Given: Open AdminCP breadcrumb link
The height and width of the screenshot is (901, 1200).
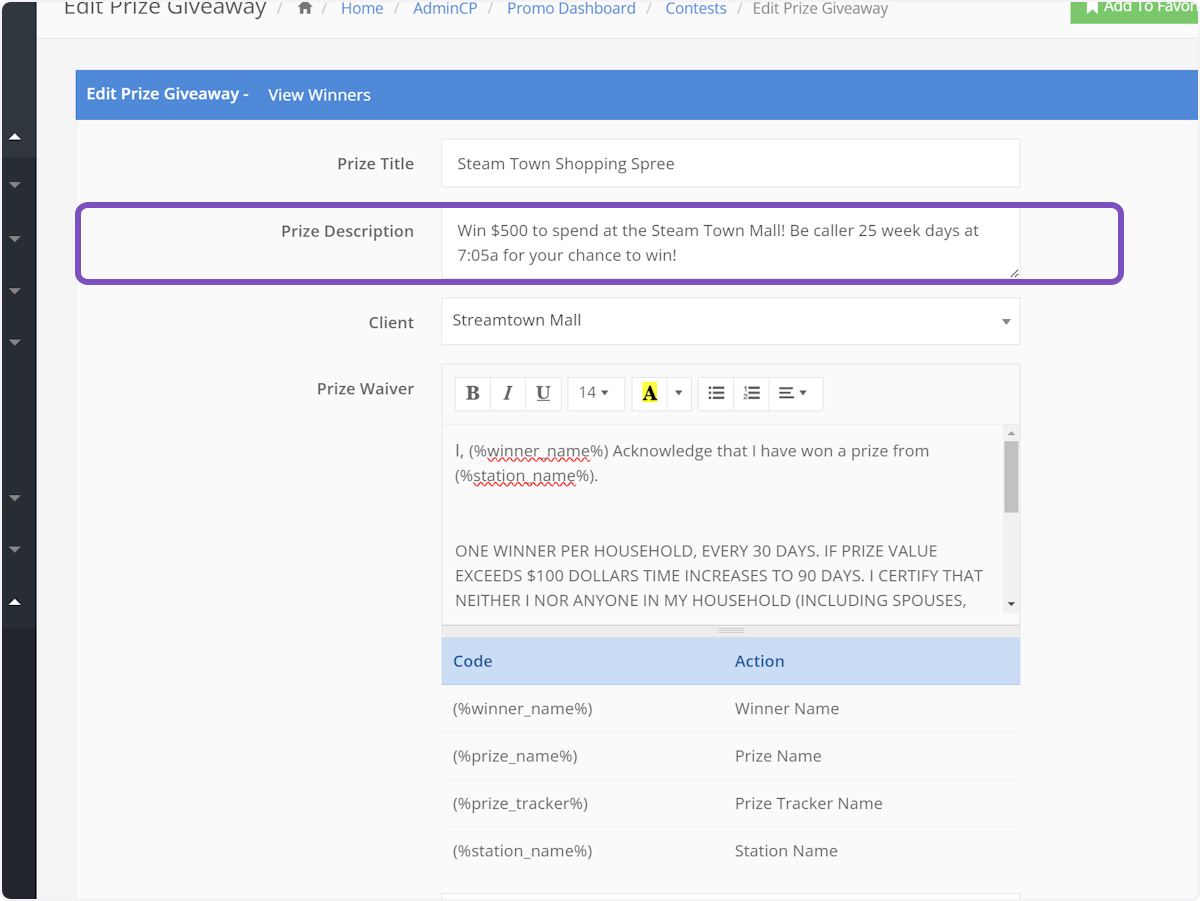Looking at the screenshot, I should tap(445, 9).
